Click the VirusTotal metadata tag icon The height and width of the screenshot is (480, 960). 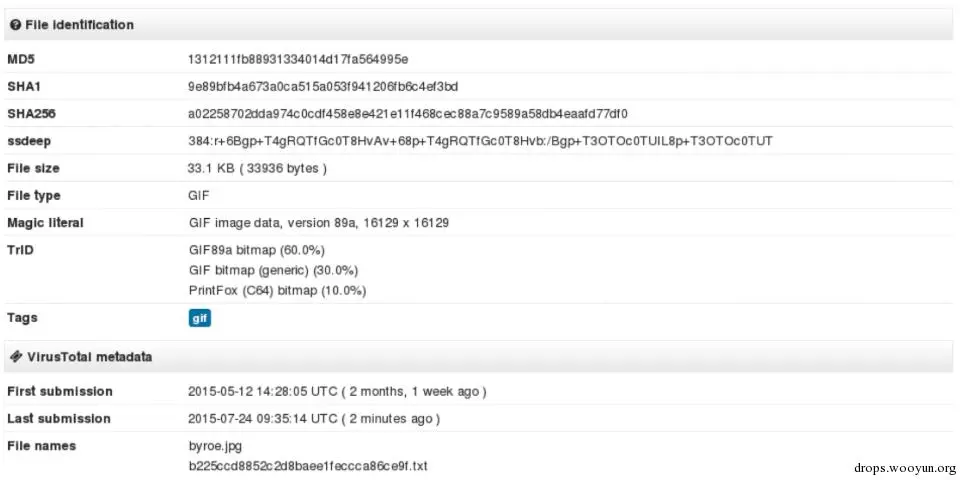click(16, 356)
